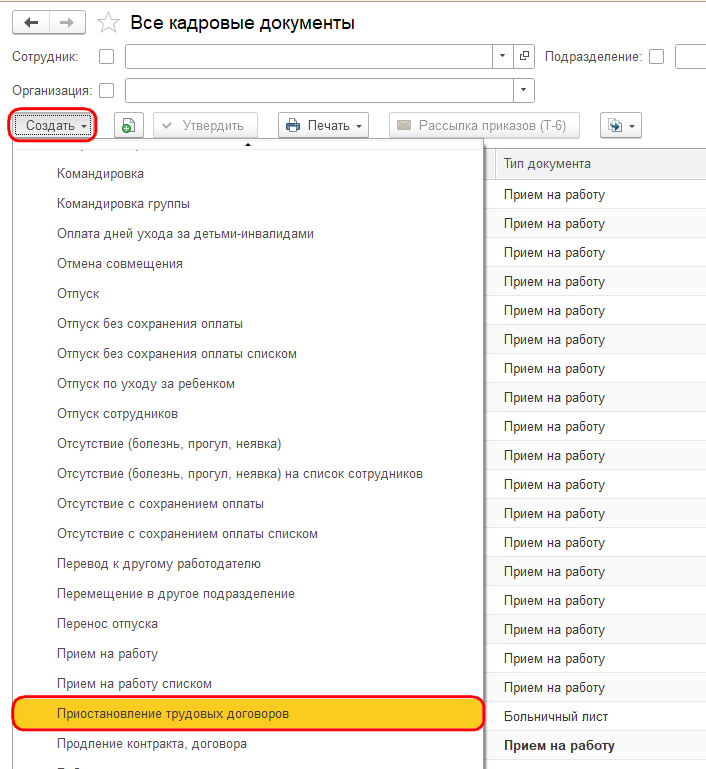Enable the Организация filter checkbox

pyautogui.click(x=106, y=91)
